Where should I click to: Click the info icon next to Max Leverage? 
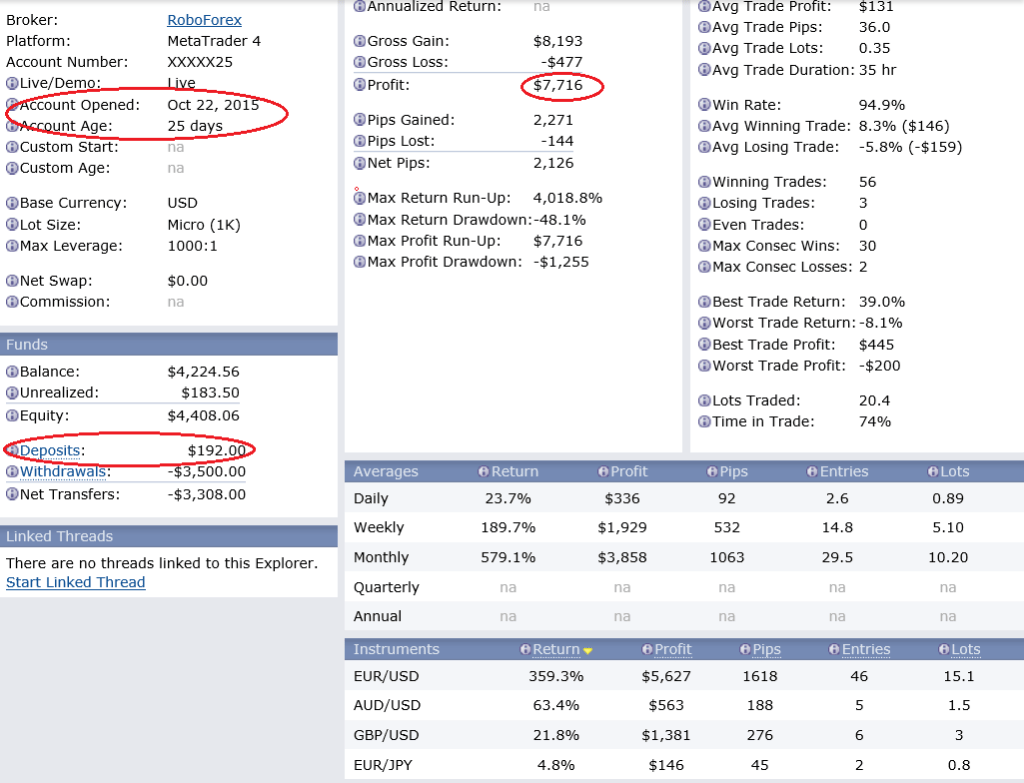coord(12,246)
